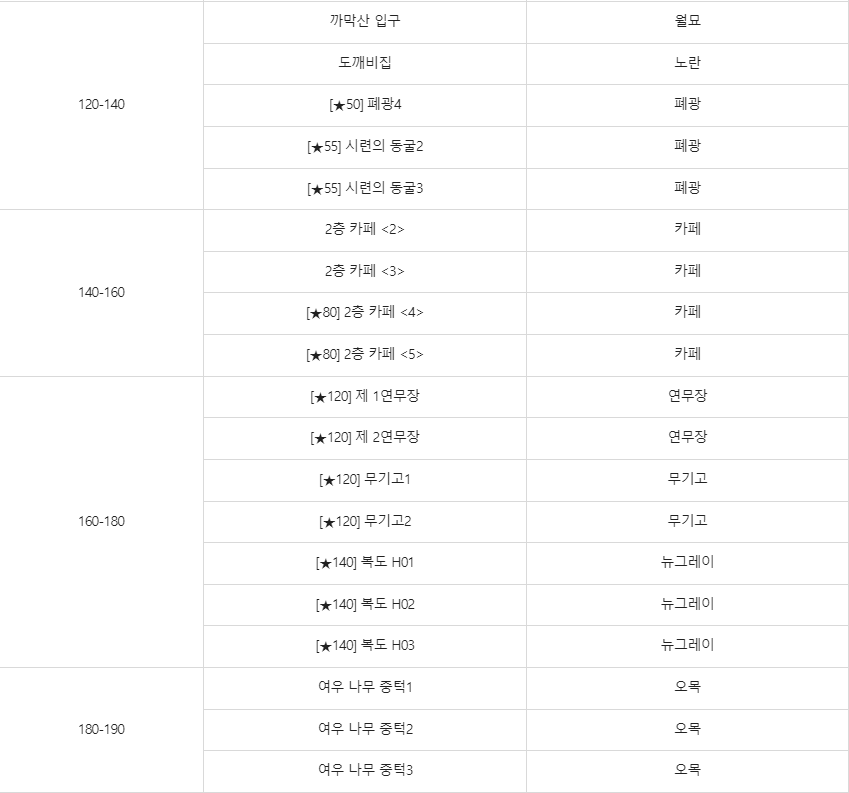The height and width of the screenshot is (793, 849).
Task: Select the 월묘 region cell
Action: (688, 22)
